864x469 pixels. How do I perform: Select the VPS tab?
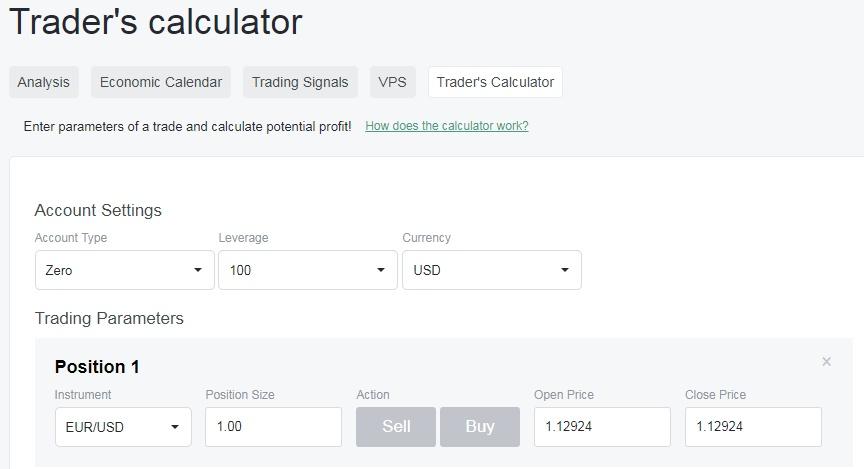tap(392, 82)
